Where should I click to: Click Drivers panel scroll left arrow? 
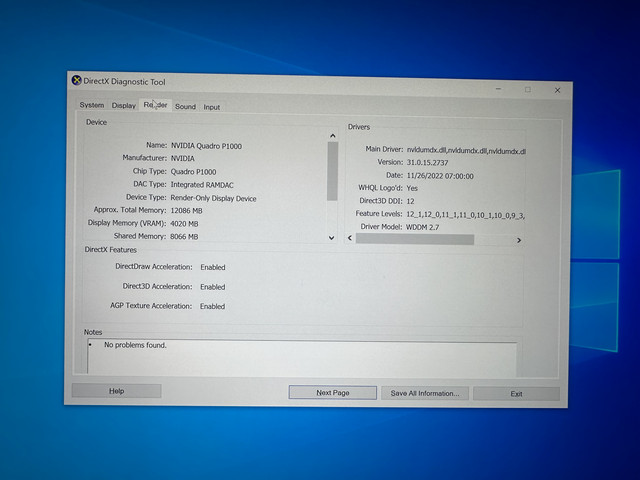click(x=350, y=238)
